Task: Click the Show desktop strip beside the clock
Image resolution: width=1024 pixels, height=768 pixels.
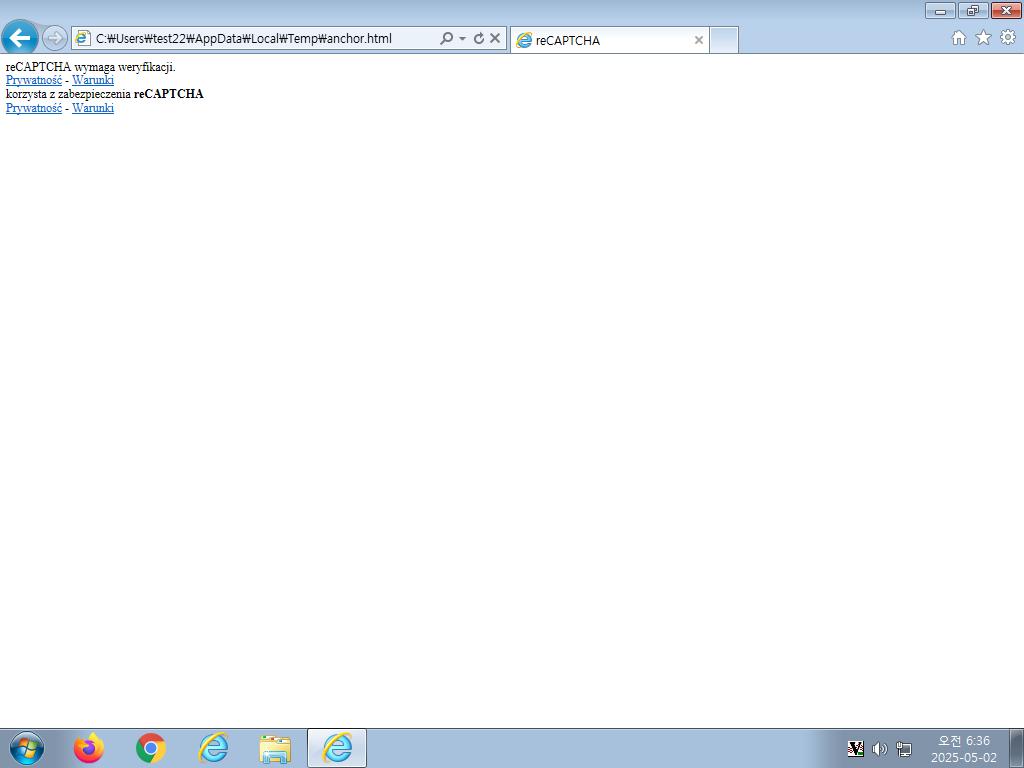Action: pos(1017,748)
